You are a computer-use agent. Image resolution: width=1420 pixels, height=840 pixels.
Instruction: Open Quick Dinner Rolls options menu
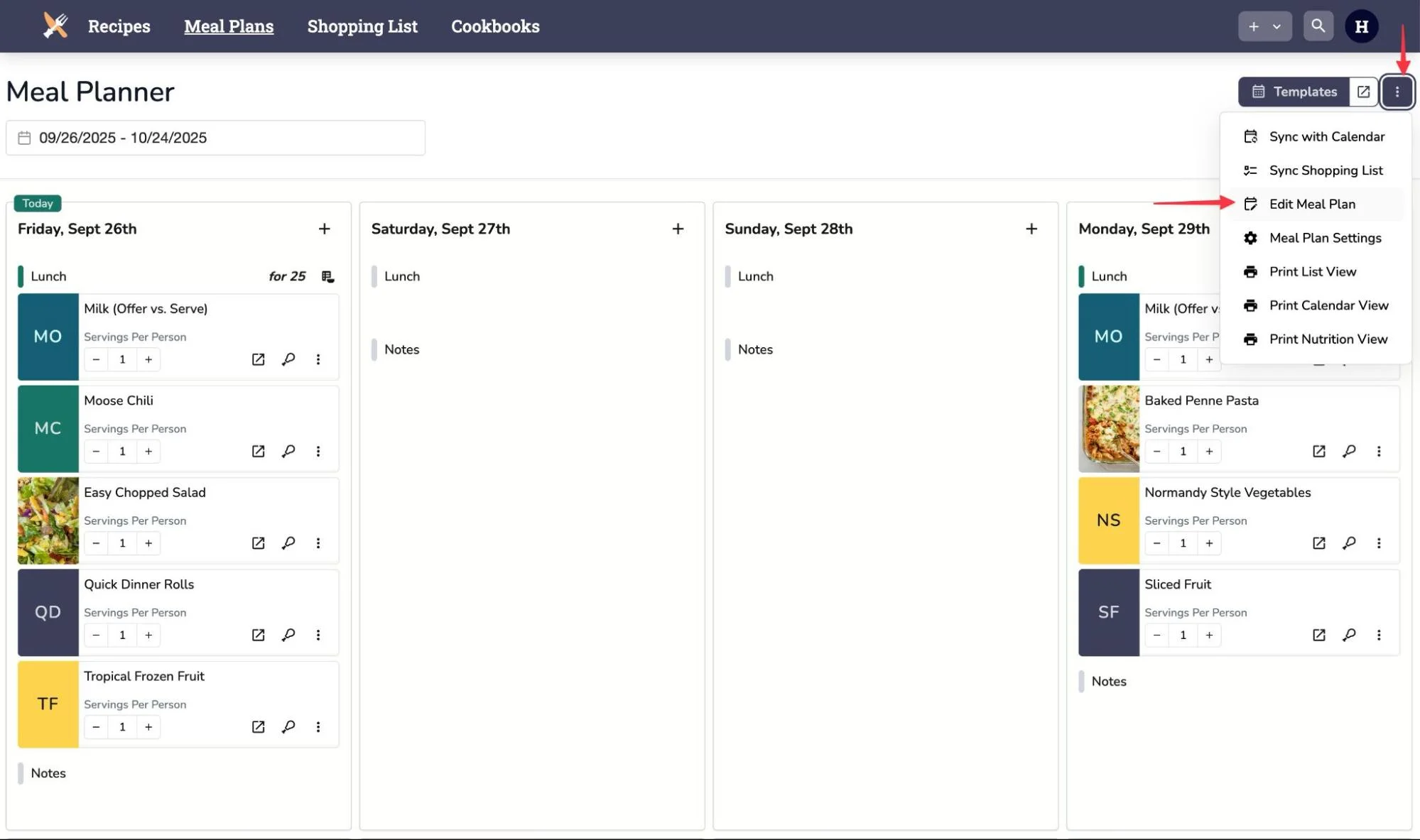tap(318, 635)
